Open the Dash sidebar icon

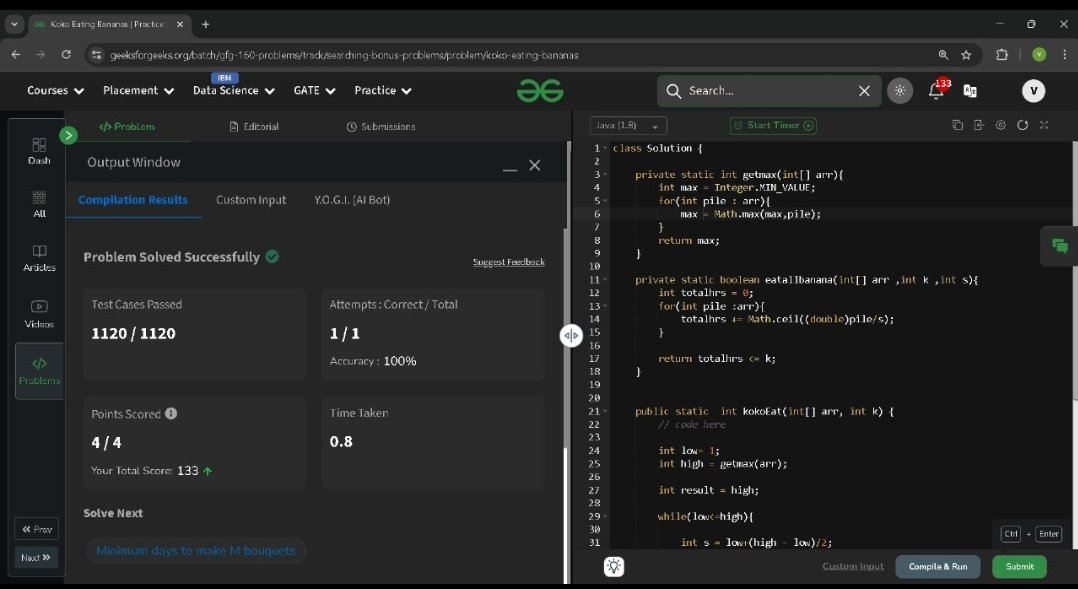[39, 151]
